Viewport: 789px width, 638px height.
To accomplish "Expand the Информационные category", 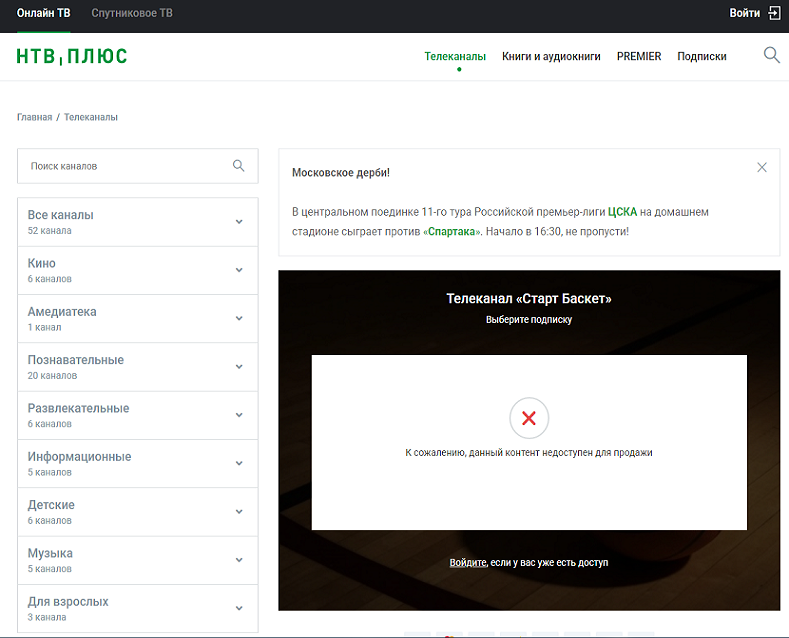I will pos(138,463).
